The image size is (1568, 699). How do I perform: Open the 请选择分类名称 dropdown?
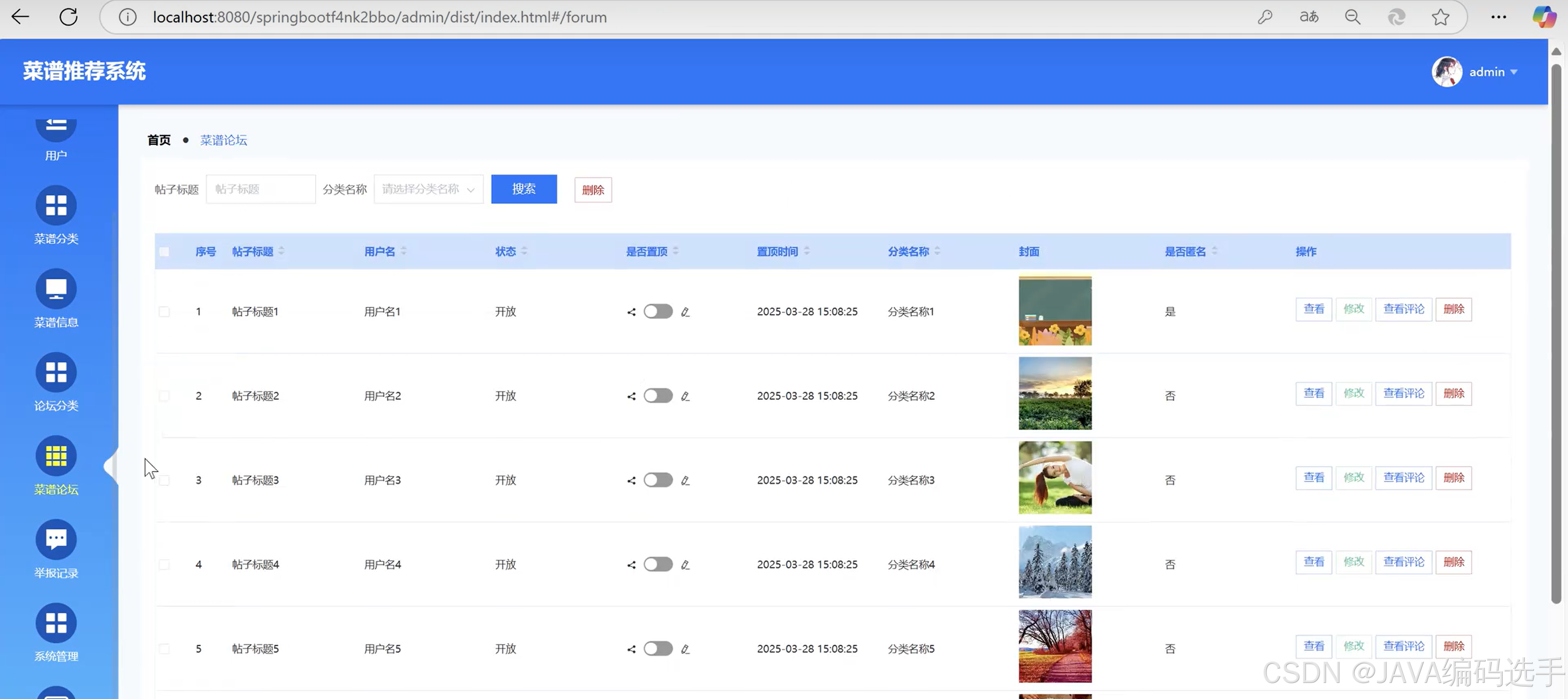tap(428, 189)
